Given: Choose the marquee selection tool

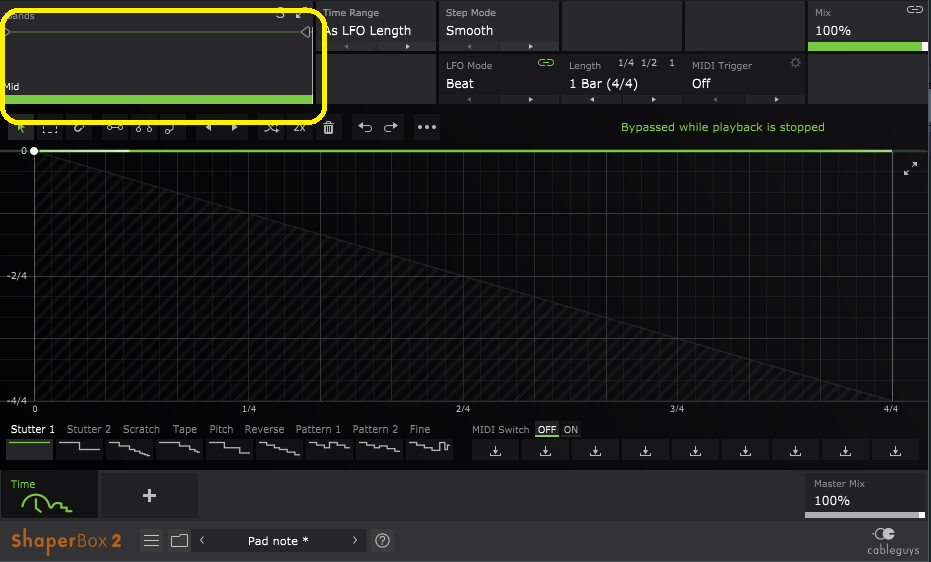Looking at the screenshot, I should (x=50, y=127).
